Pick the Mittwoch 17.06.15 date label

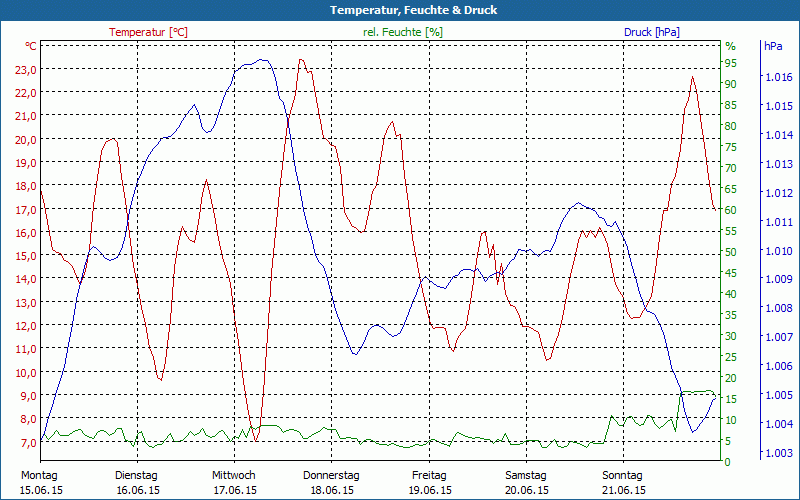coord(234,482)
